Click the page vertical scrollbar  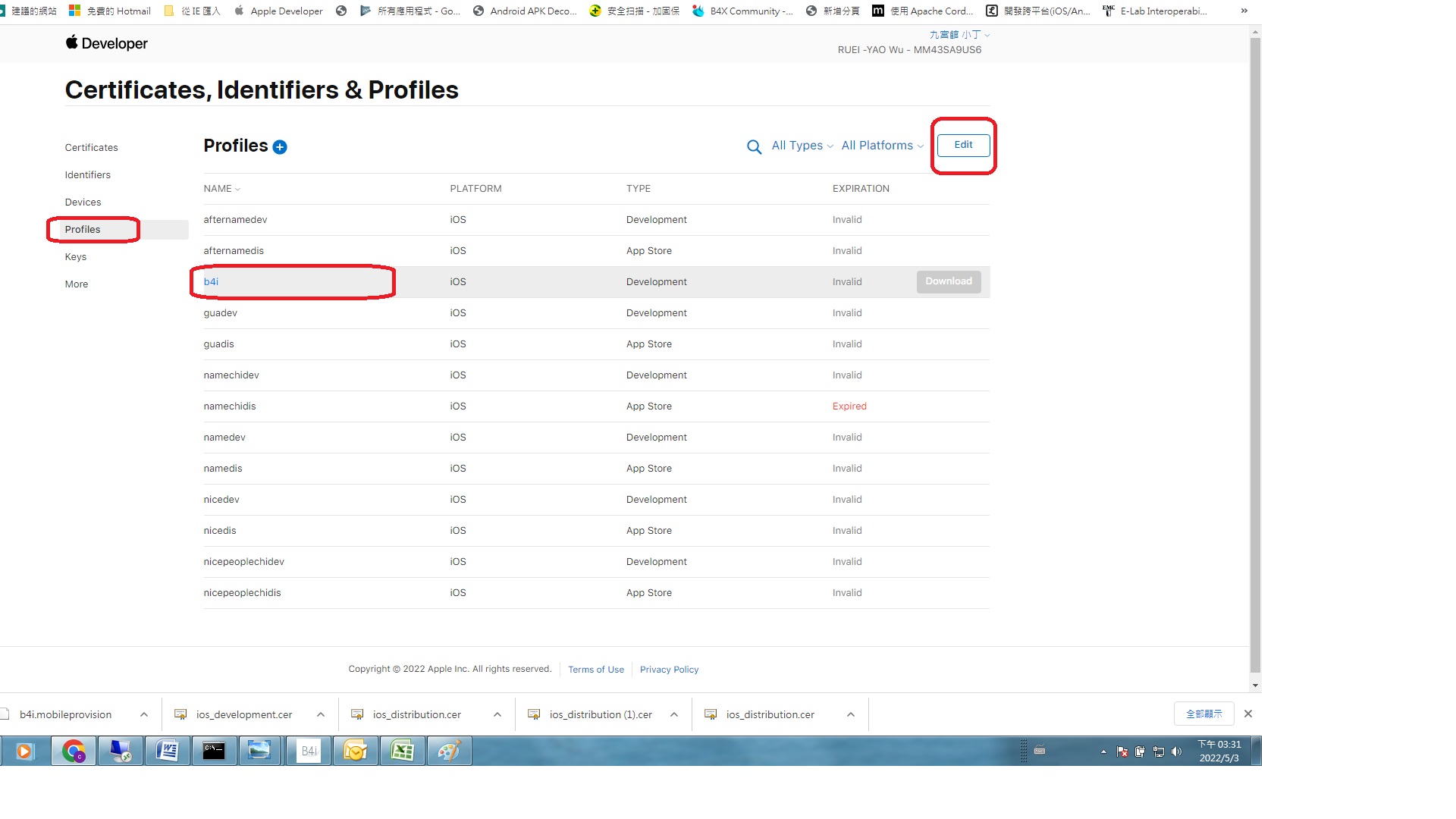1255,356
